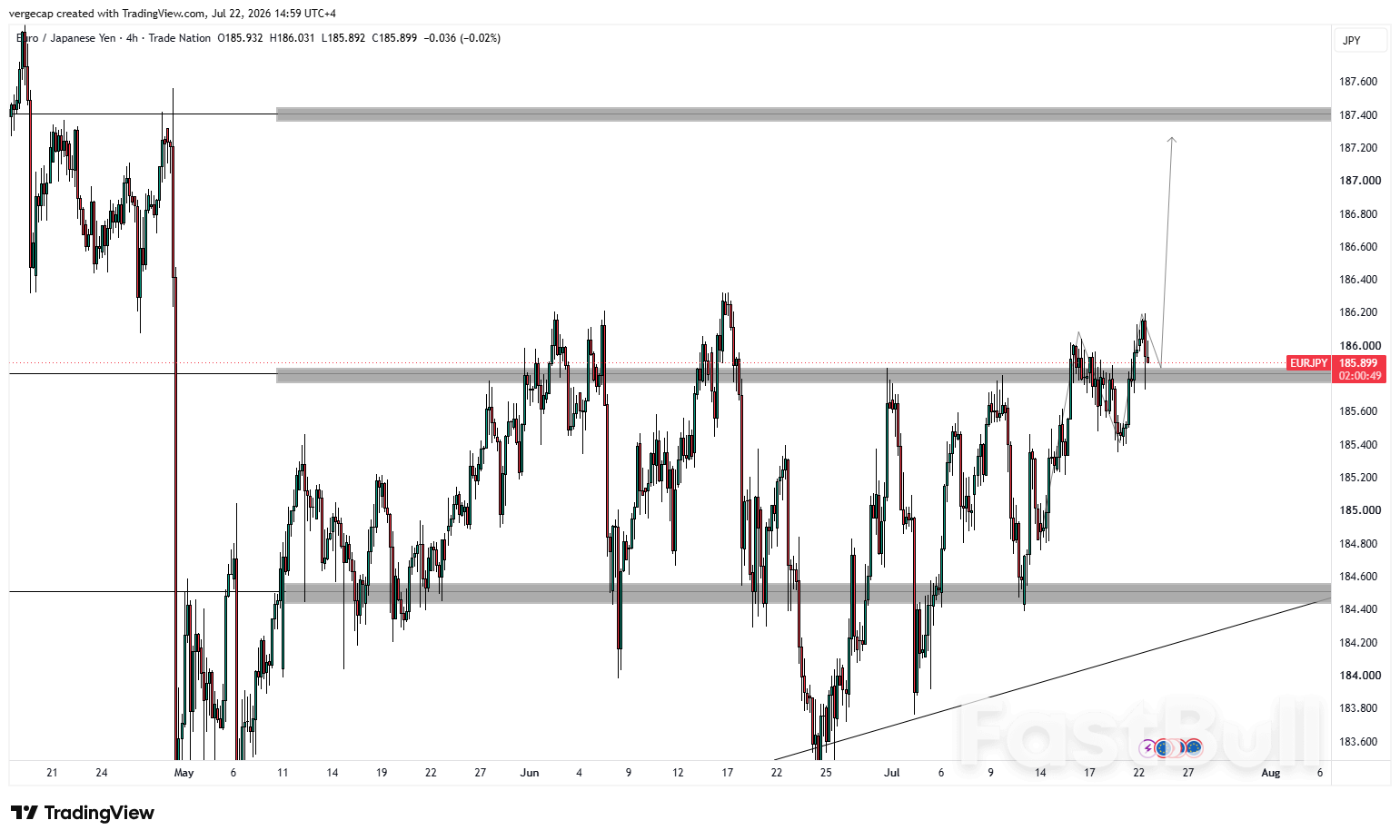Click the −0.036 (−0.02%) change value
Screen dimensions: 1400x840
click(x=462, y=38)
